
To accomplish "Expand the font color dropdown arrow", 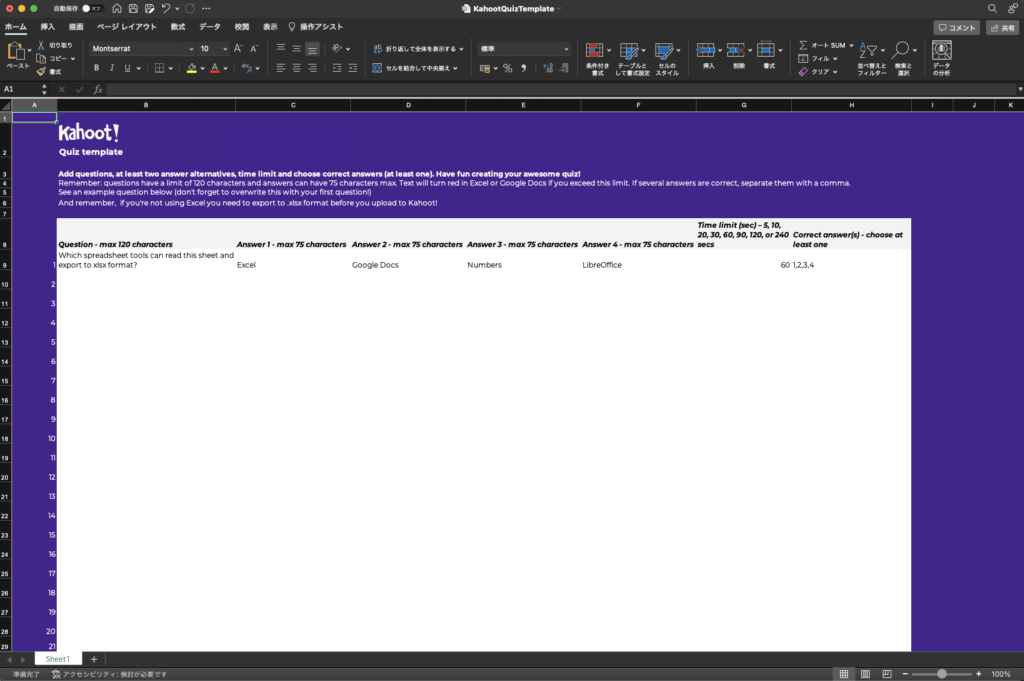I will (x=226, y=68).
